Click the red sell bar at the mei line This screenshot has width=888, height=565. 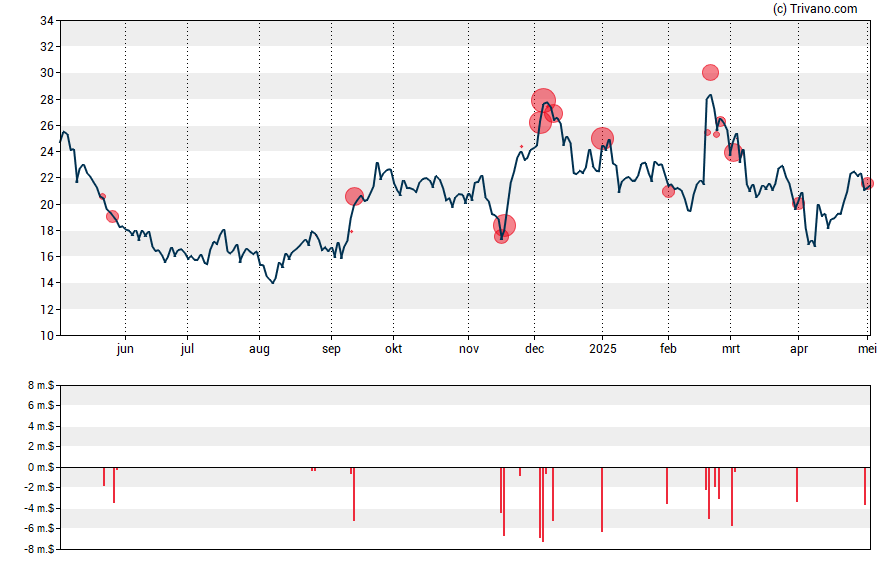pos(865,486)
